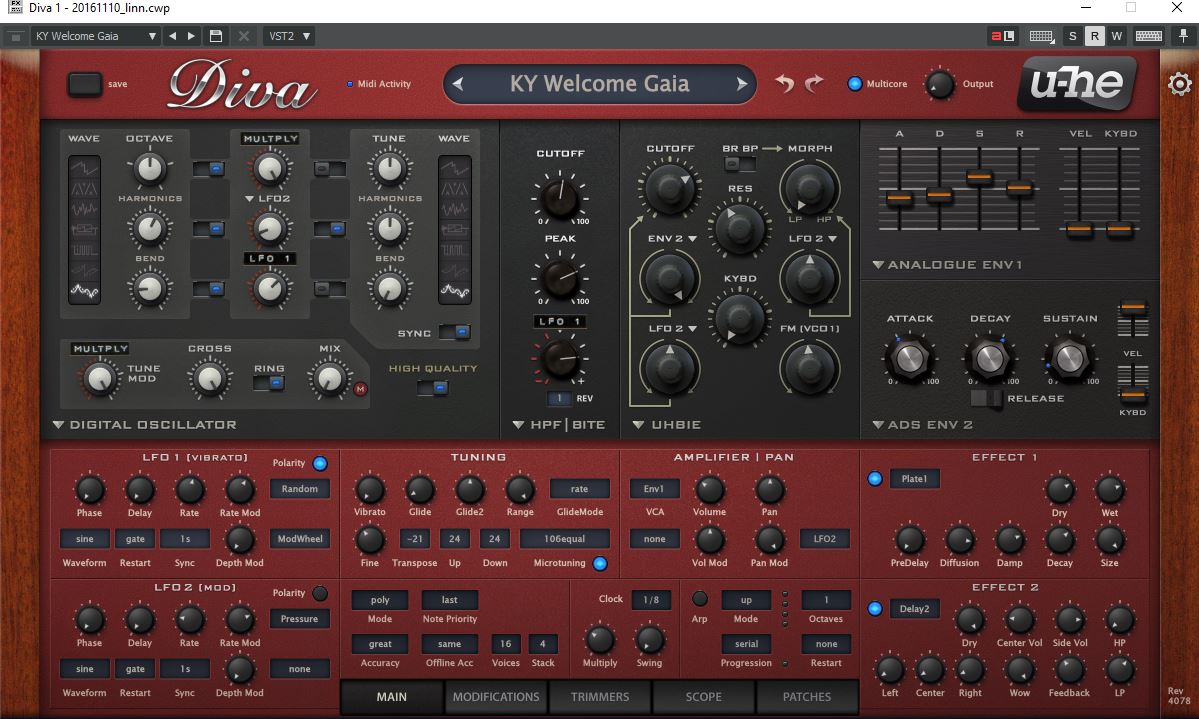Click the save button
This screenshot has height=719, width=1199.
click(x=85, y=84)
